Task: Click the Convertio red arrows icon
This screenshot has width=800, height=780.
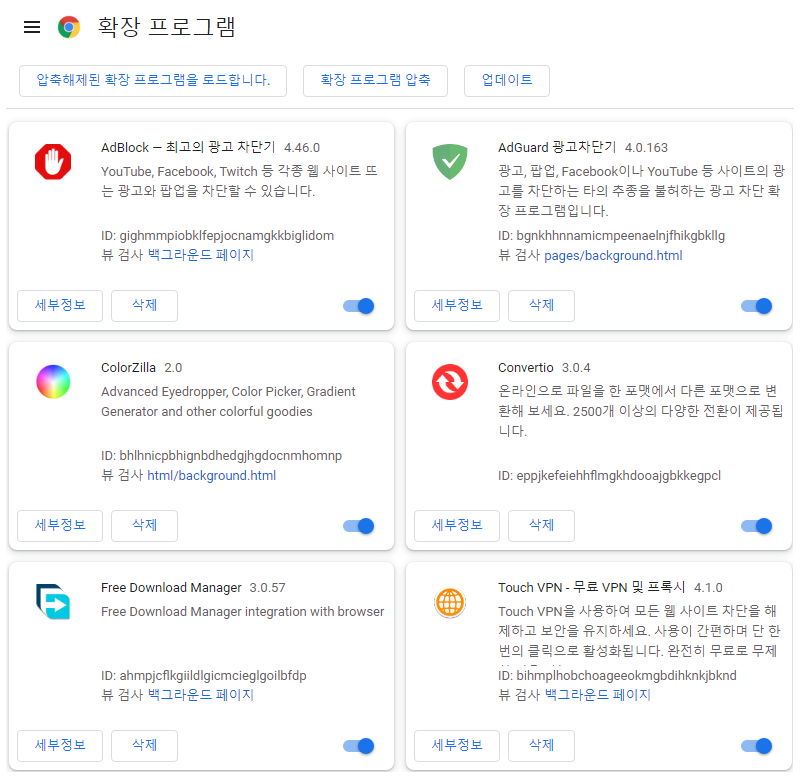Action: coord(450,382)
